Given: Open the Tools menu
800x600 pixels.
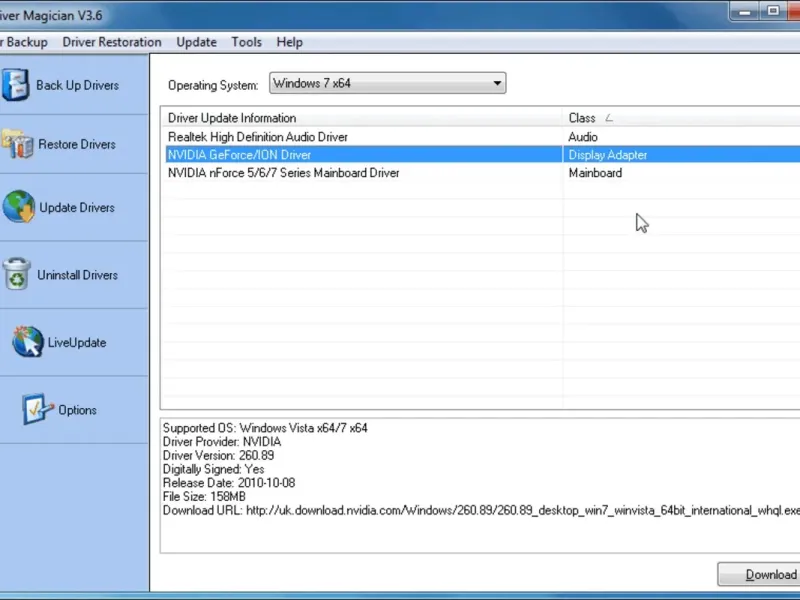Looking at the screenshot, I should 246,42.
